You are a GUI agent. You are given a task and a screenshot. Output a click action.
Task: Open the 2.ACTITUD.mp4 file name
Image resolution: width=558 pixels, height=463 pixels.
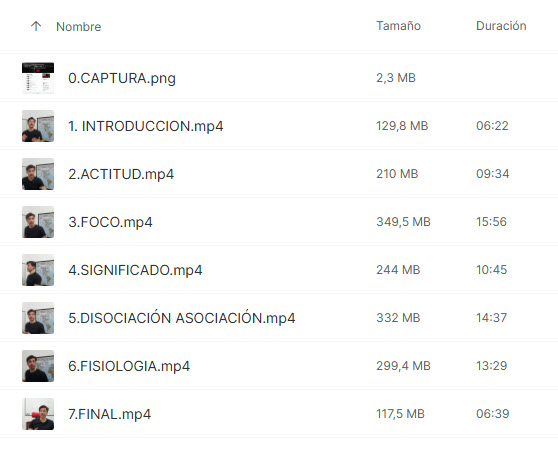pyautogui.click(x=121, y=174)
